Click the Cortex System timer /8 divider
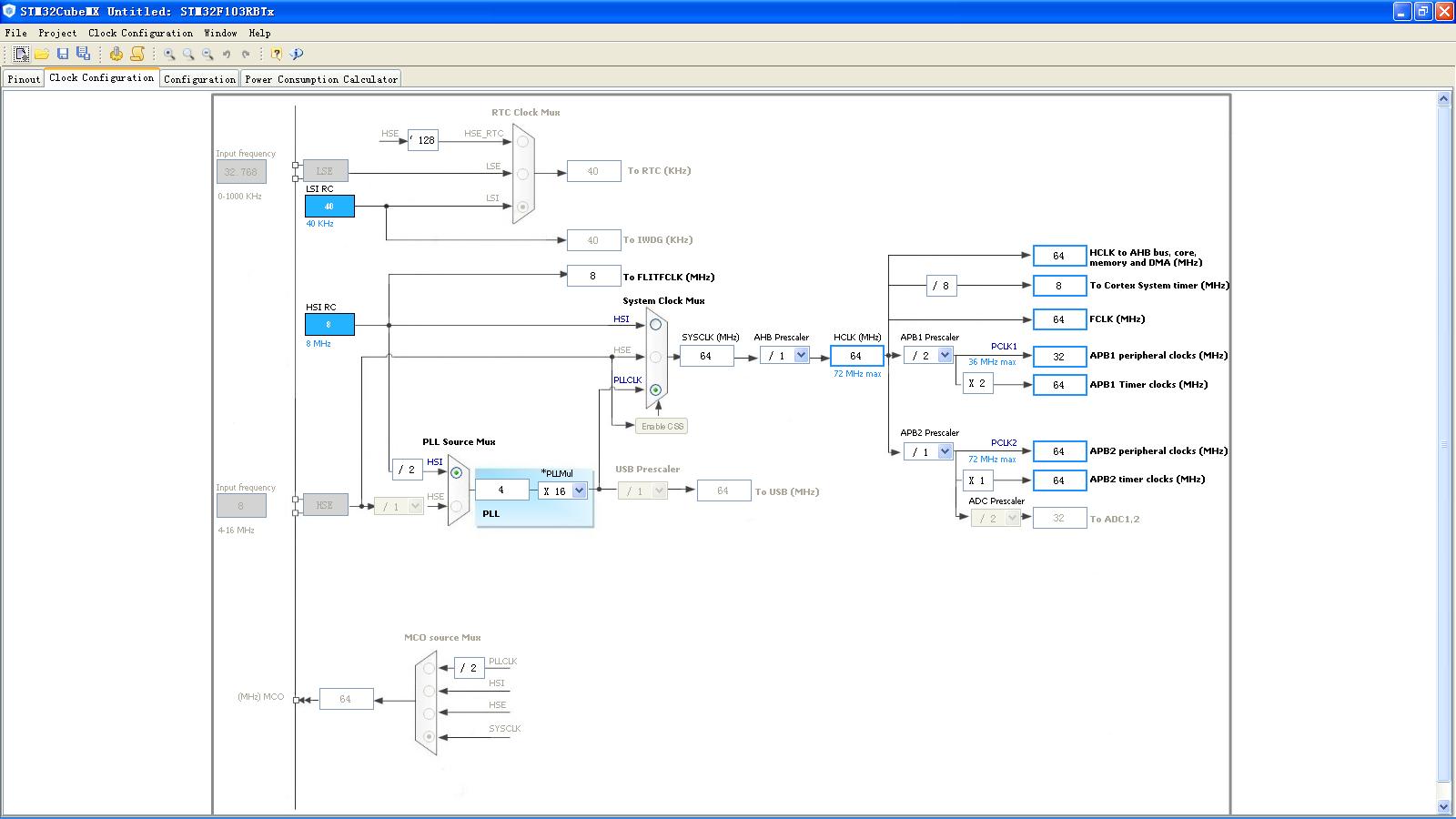Viewport: 1456px width, 819px height. coord(941,286)
